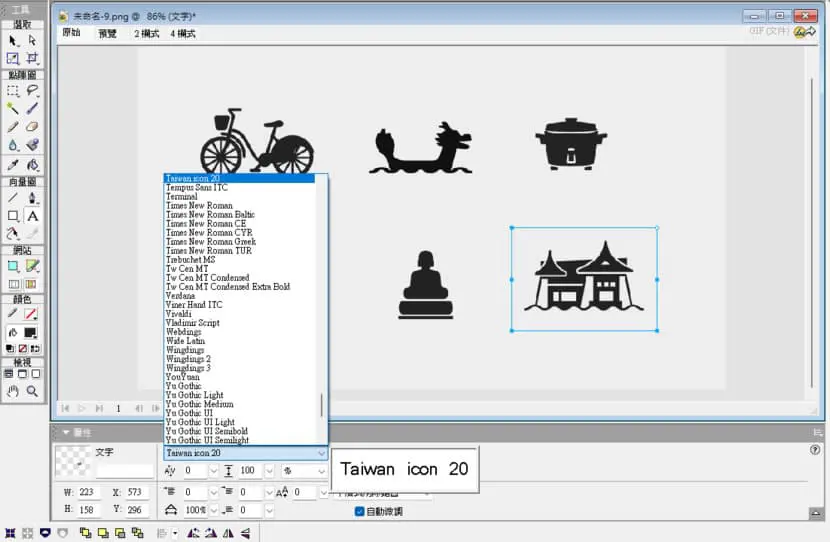Activate the Zoom magnifier tool
Screen dimensions: 830x542
coord(32,391)
